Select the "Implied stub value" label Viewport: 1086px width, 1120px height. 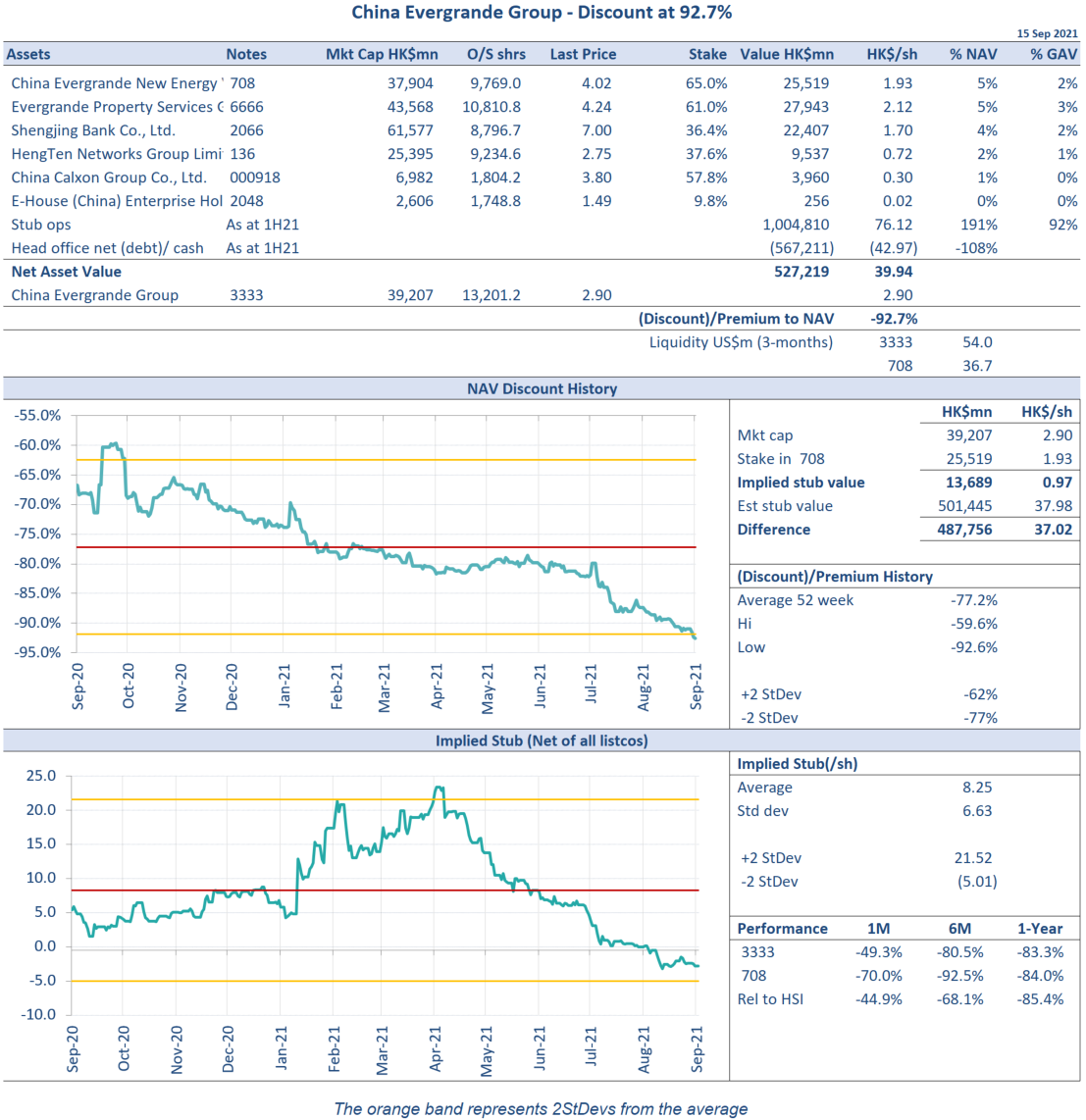coord(801,483)
